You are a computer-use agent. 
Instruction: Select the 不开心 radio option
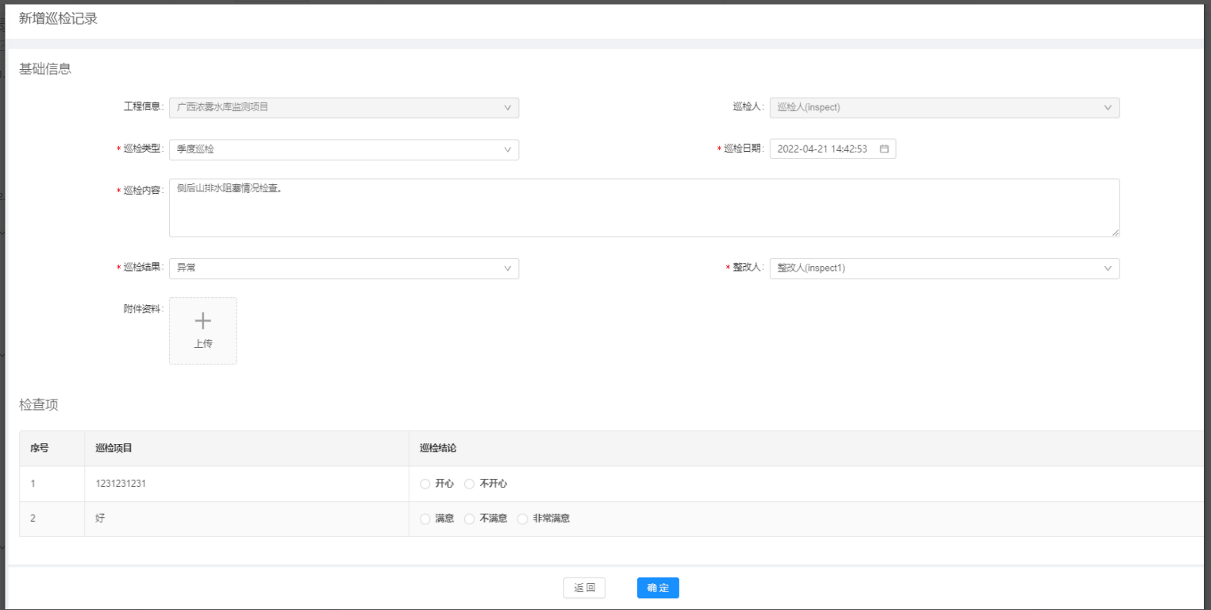tap(469, 484)
